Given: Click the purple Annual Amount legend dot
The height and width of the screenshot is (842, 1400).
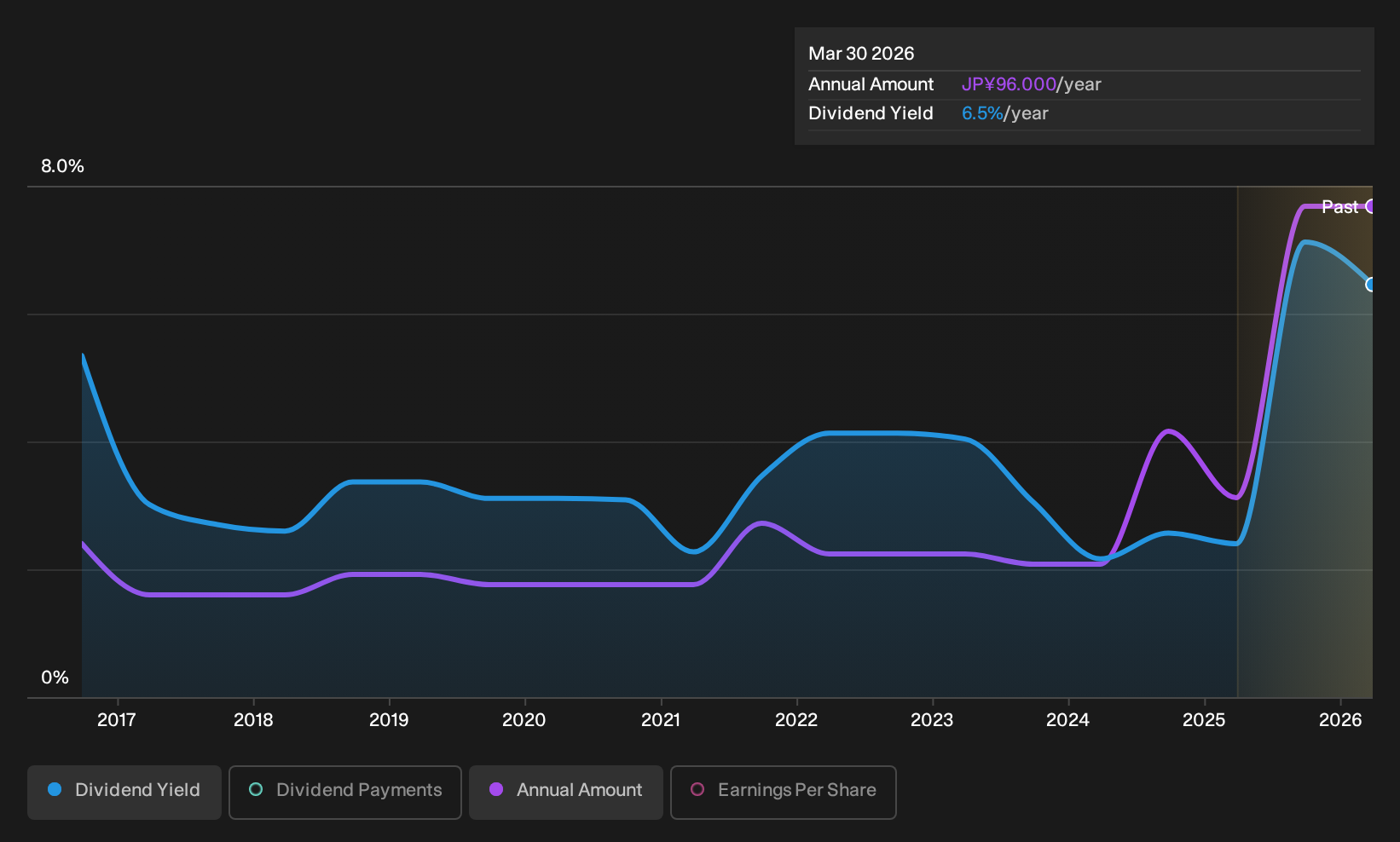Looking at the screenshot, I should [x=496, y=790].
